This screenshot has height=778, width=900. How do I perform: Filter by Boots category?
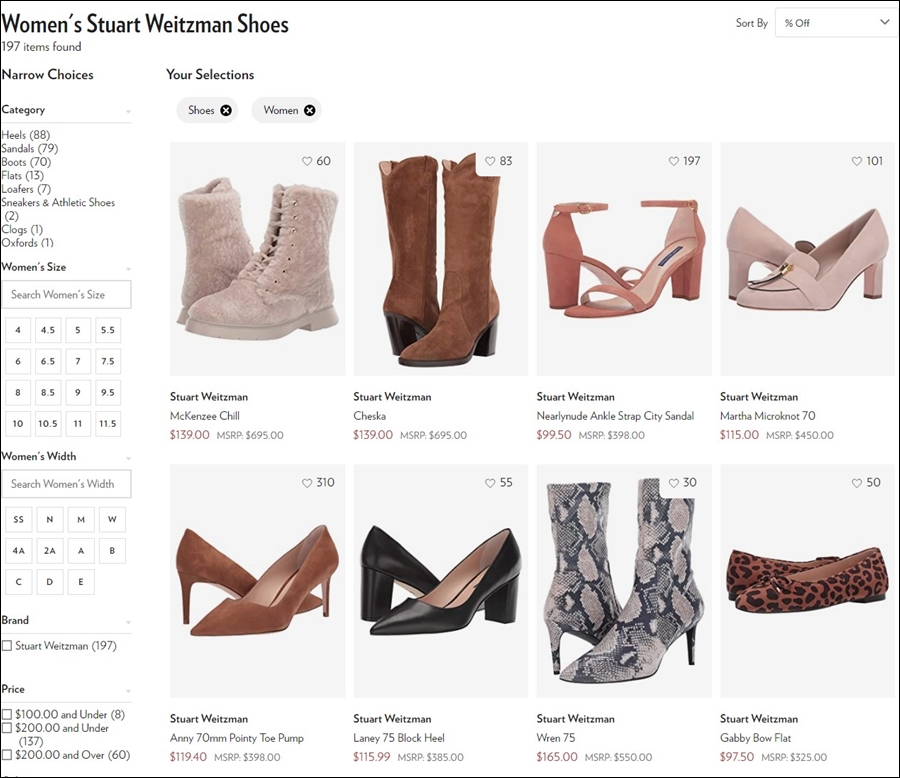(x=26, y=162)
